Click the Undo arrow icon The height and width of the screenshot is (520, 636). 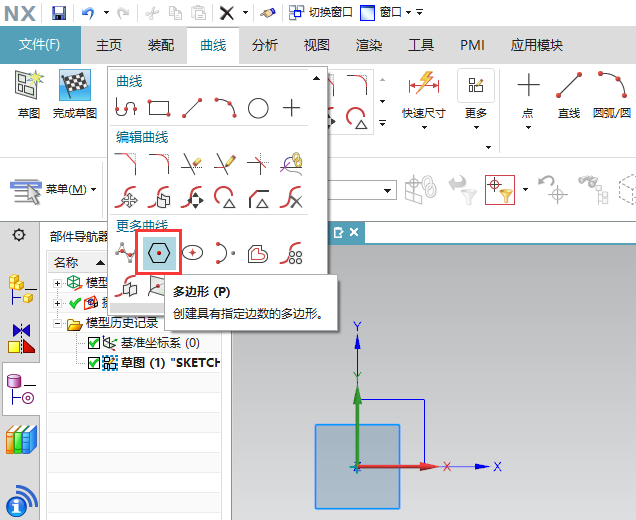pyautogui.click(x=88, y=13)
